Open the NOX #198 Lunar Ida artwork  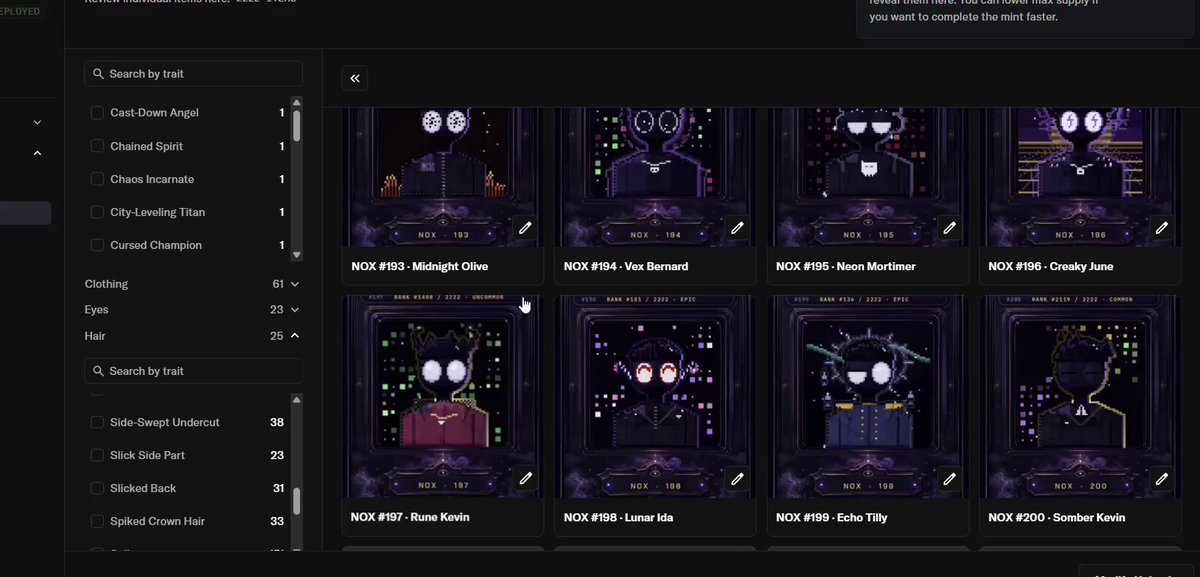point(655,395)
